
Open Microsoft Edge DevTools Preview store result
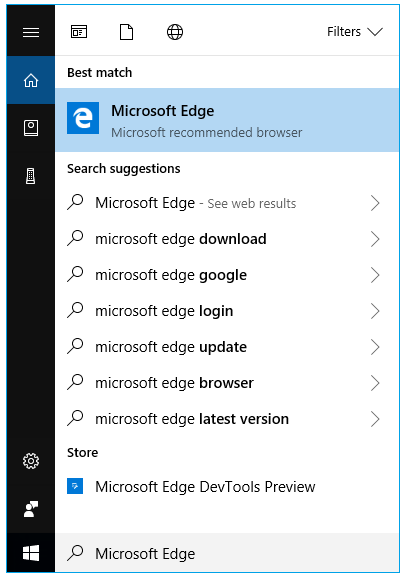click(x=227, y=487)
